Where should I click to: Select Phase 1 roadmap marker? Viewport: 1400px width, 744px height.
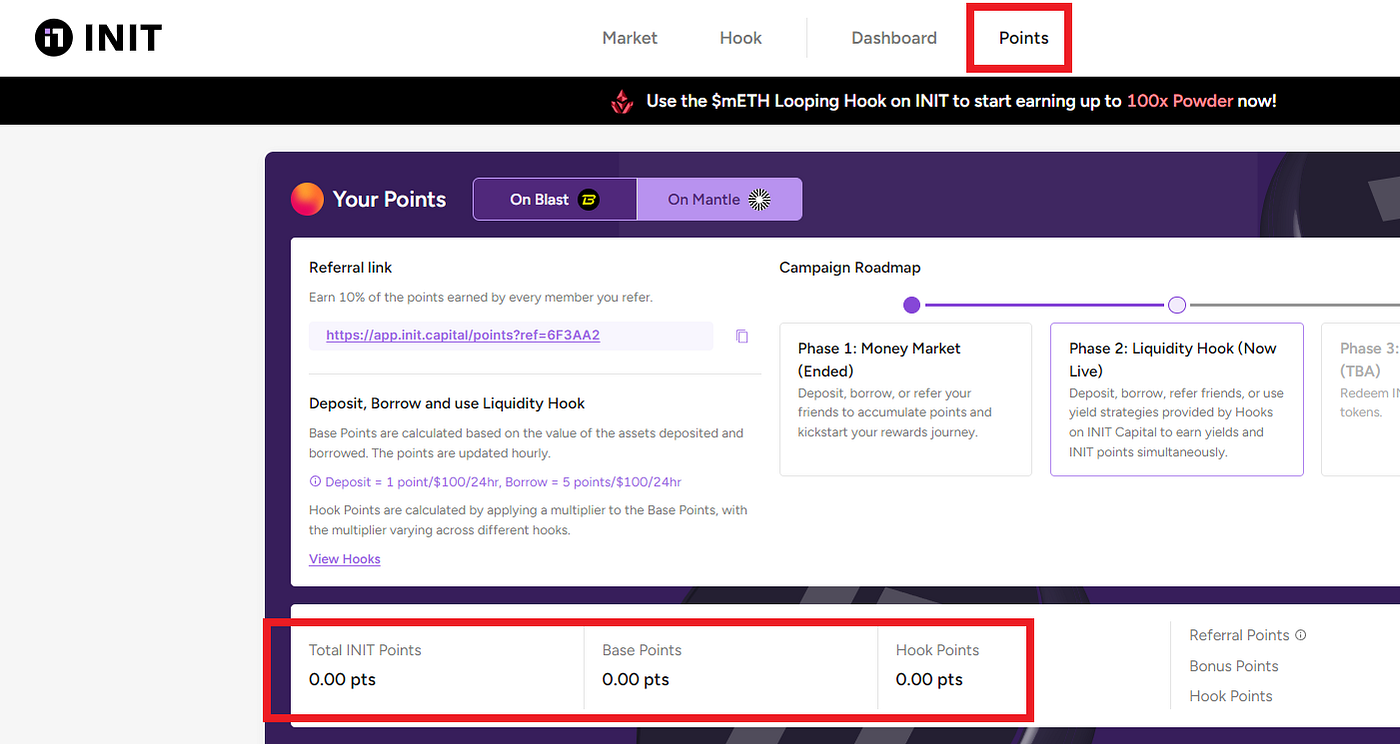(911, 305)
